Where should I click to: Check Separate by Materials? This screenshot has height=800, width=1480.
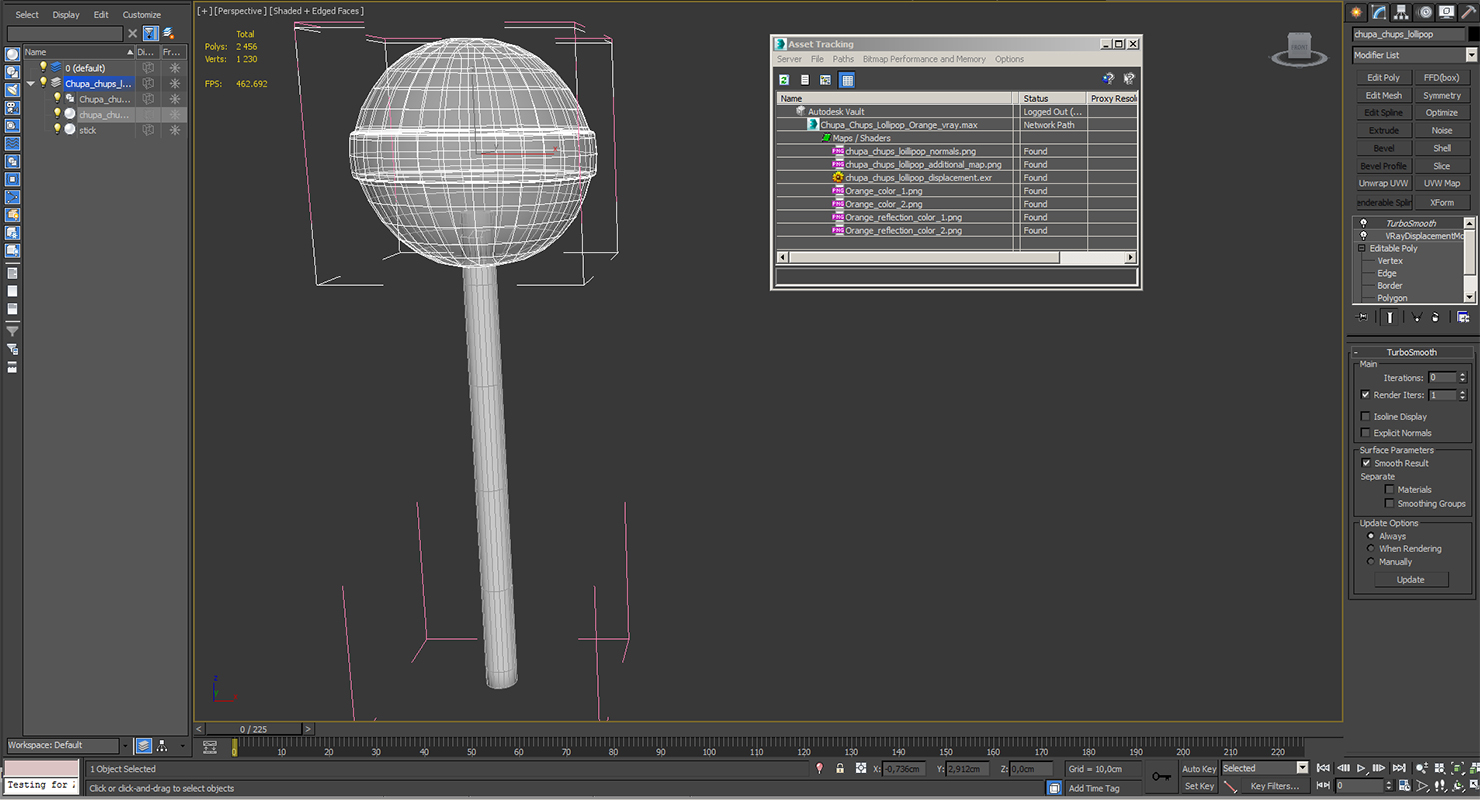[x=1390, y=489]
